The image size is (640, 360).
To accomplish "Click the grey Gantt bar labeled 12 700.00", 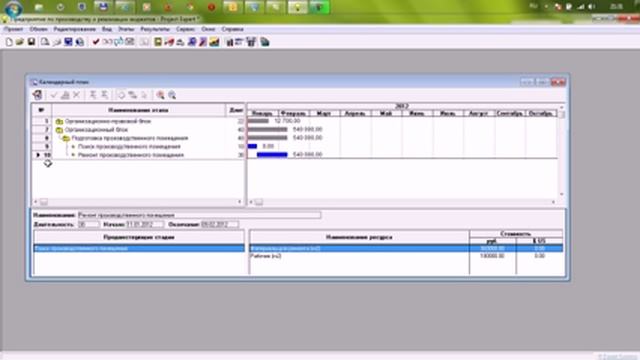I will [x=258, y=121].
